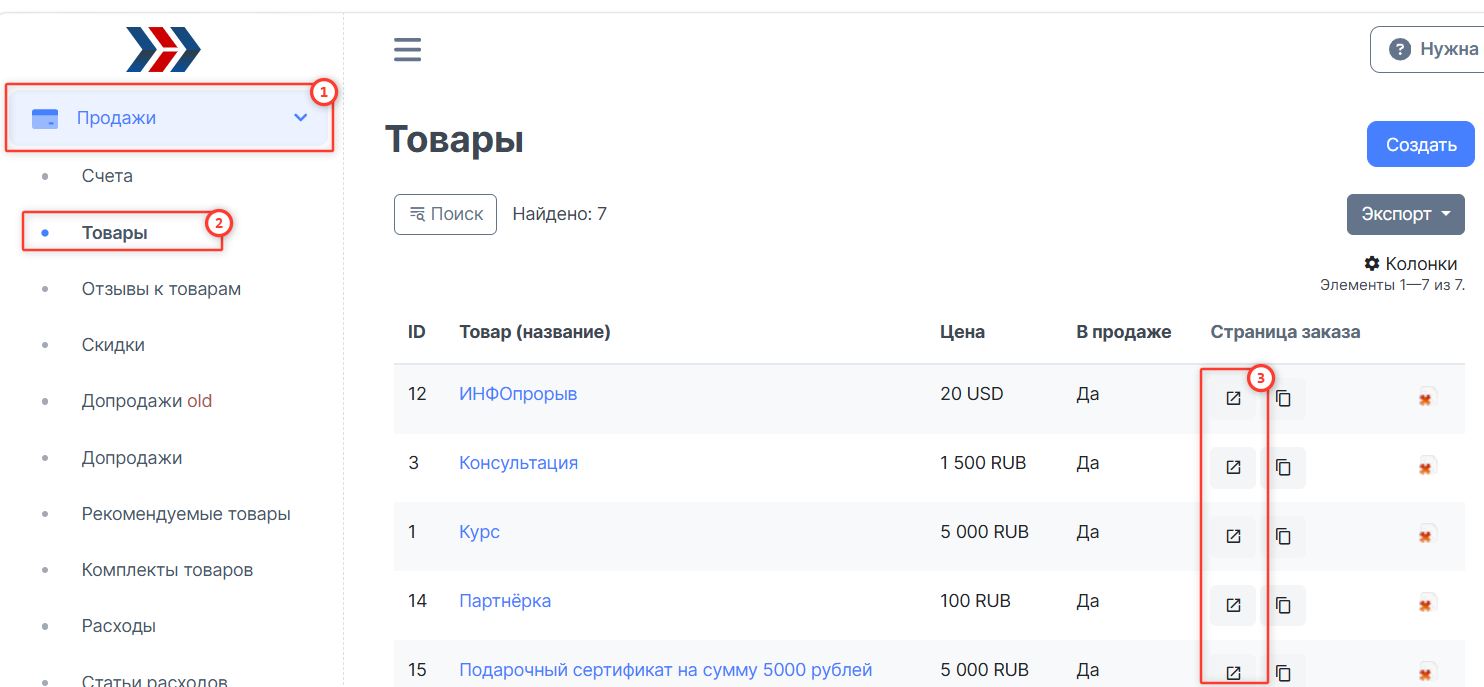Copy order page link for Консультация

click(x=1283, y=467)
